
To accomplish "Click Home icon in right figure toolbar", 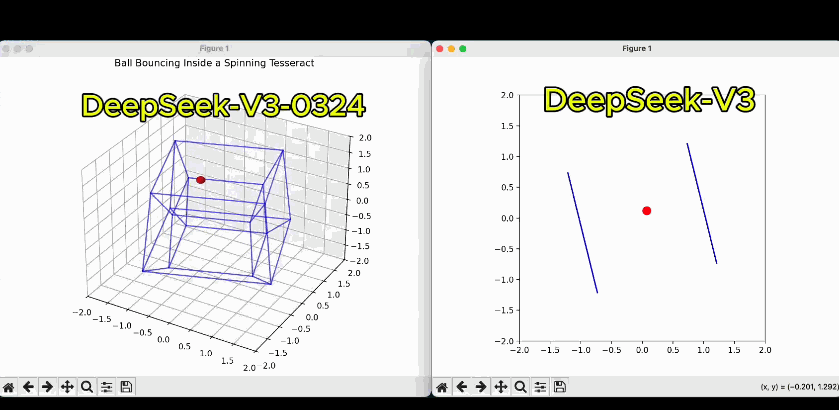I will (x=442, y=386).
